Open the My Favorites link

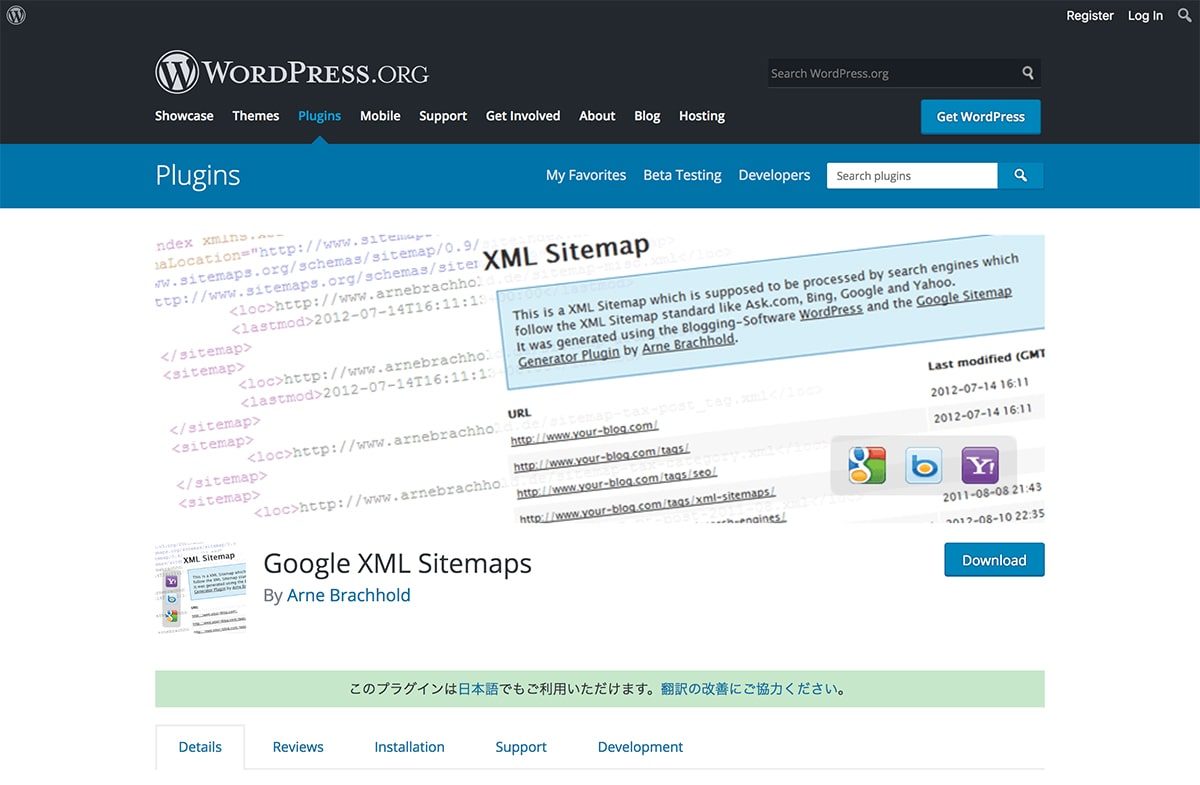pyautogui.click(x=585, y=175)
